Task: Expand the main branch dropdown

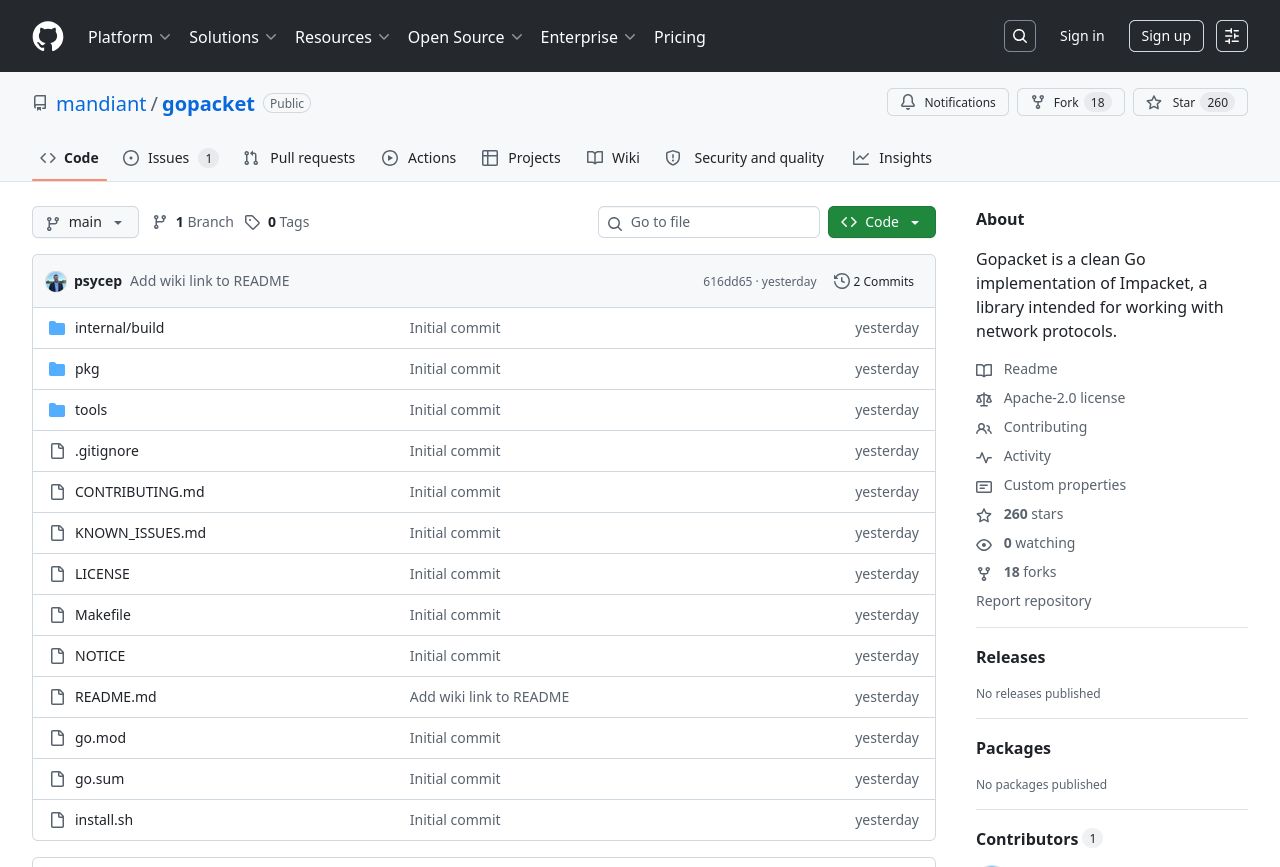Action: click(85, 222)
